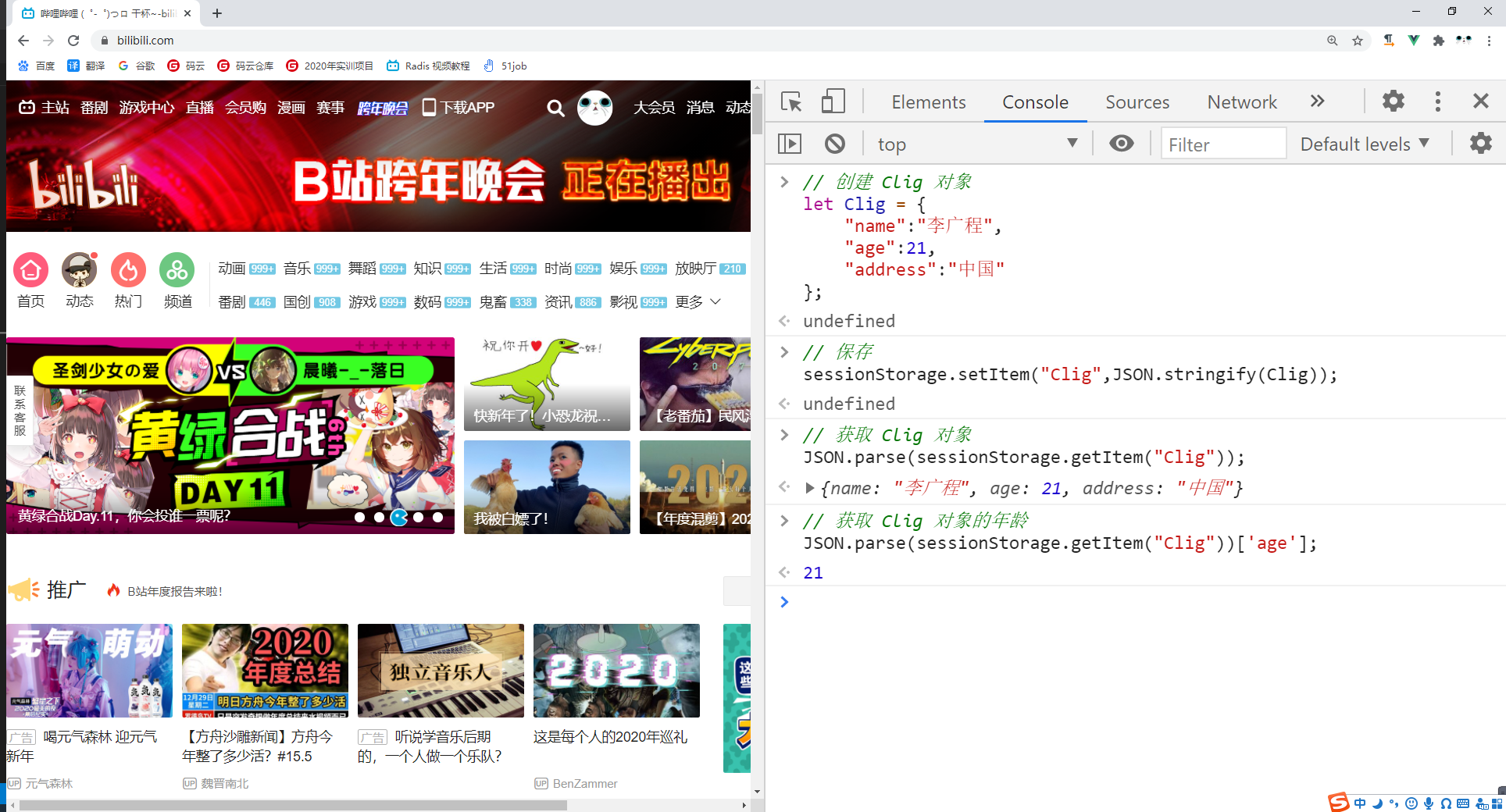This screenshot has height=812, width=1506.
Task: Select the Console tab
Action: (x=1035, y=102)
